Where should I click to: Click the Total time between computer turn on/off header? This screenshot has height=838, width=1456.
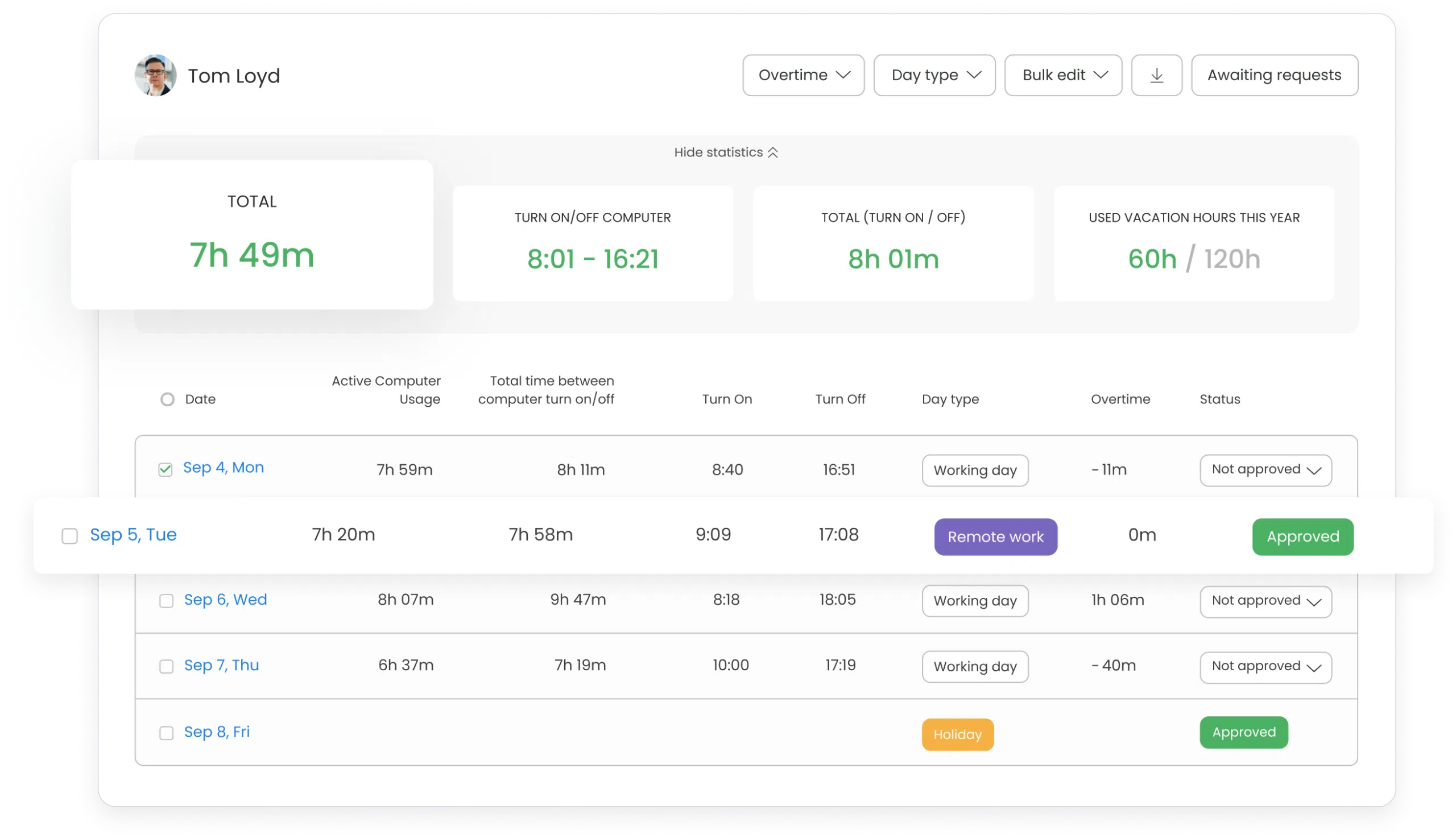[546, 390]
